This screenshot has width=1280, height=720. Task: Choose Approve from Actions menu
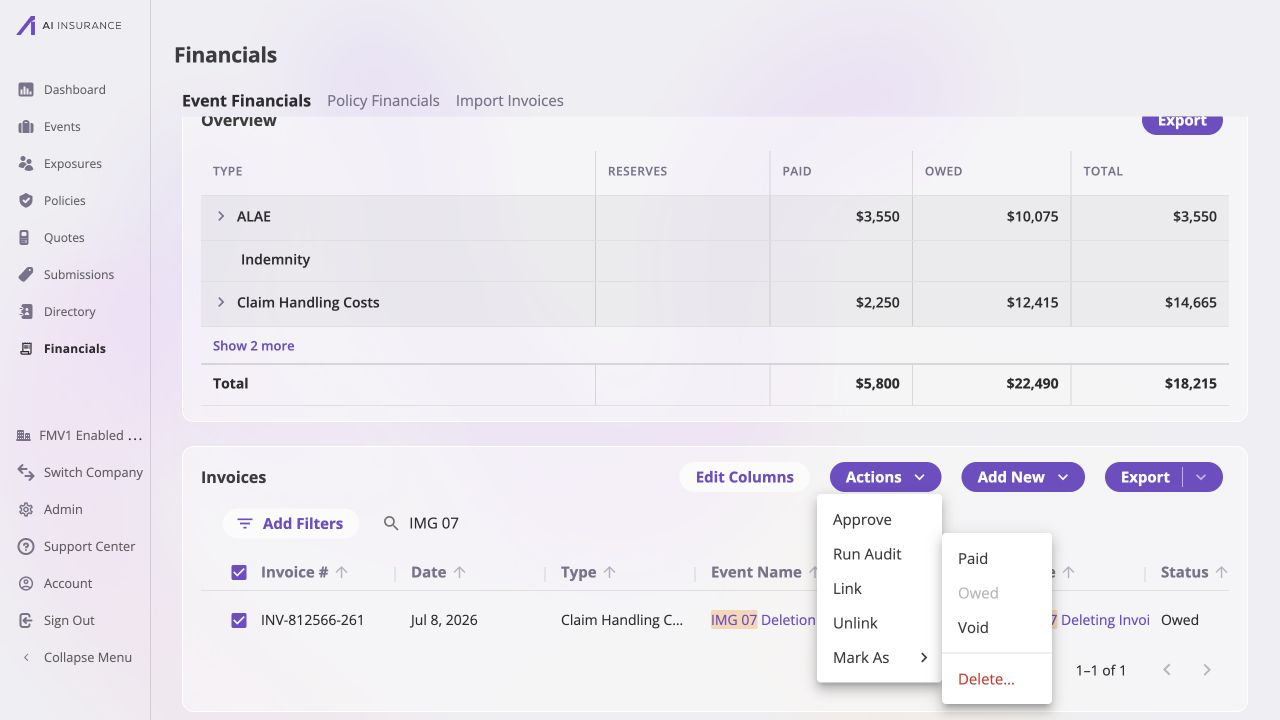click(879, 520)
